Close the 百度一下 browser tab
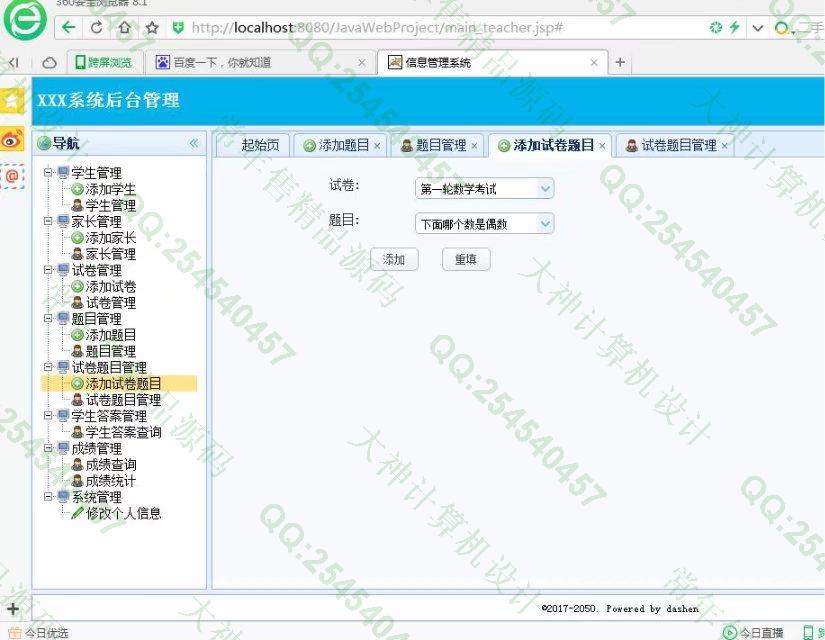825x640 pixels. 361,63
